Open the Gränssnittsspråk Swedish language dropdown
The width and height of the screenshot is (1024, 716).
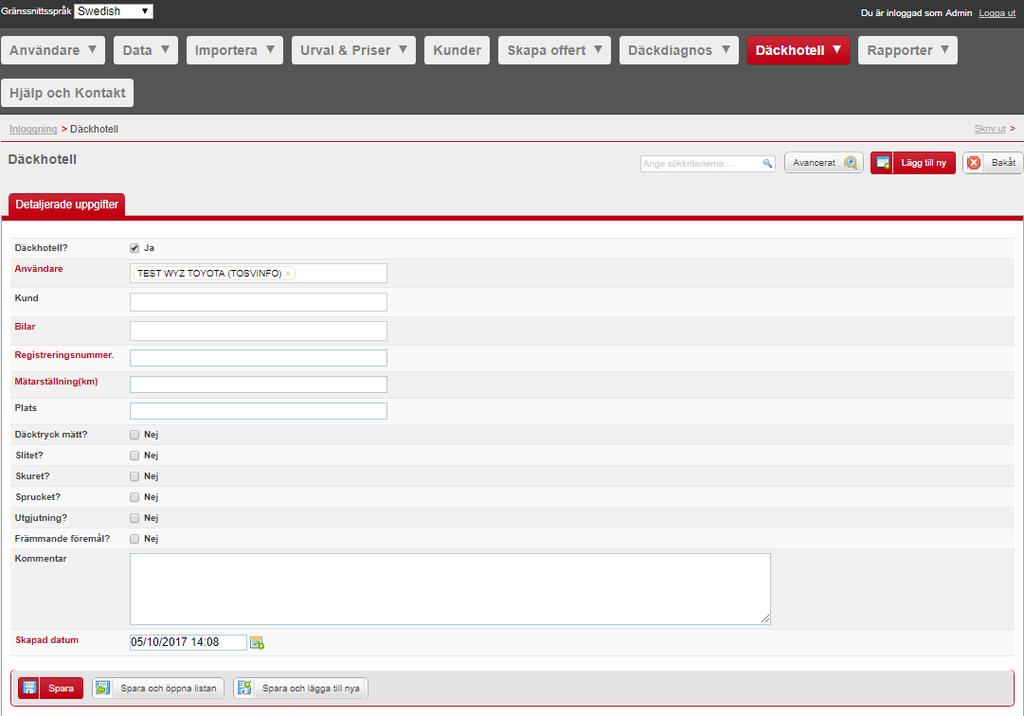114,11
